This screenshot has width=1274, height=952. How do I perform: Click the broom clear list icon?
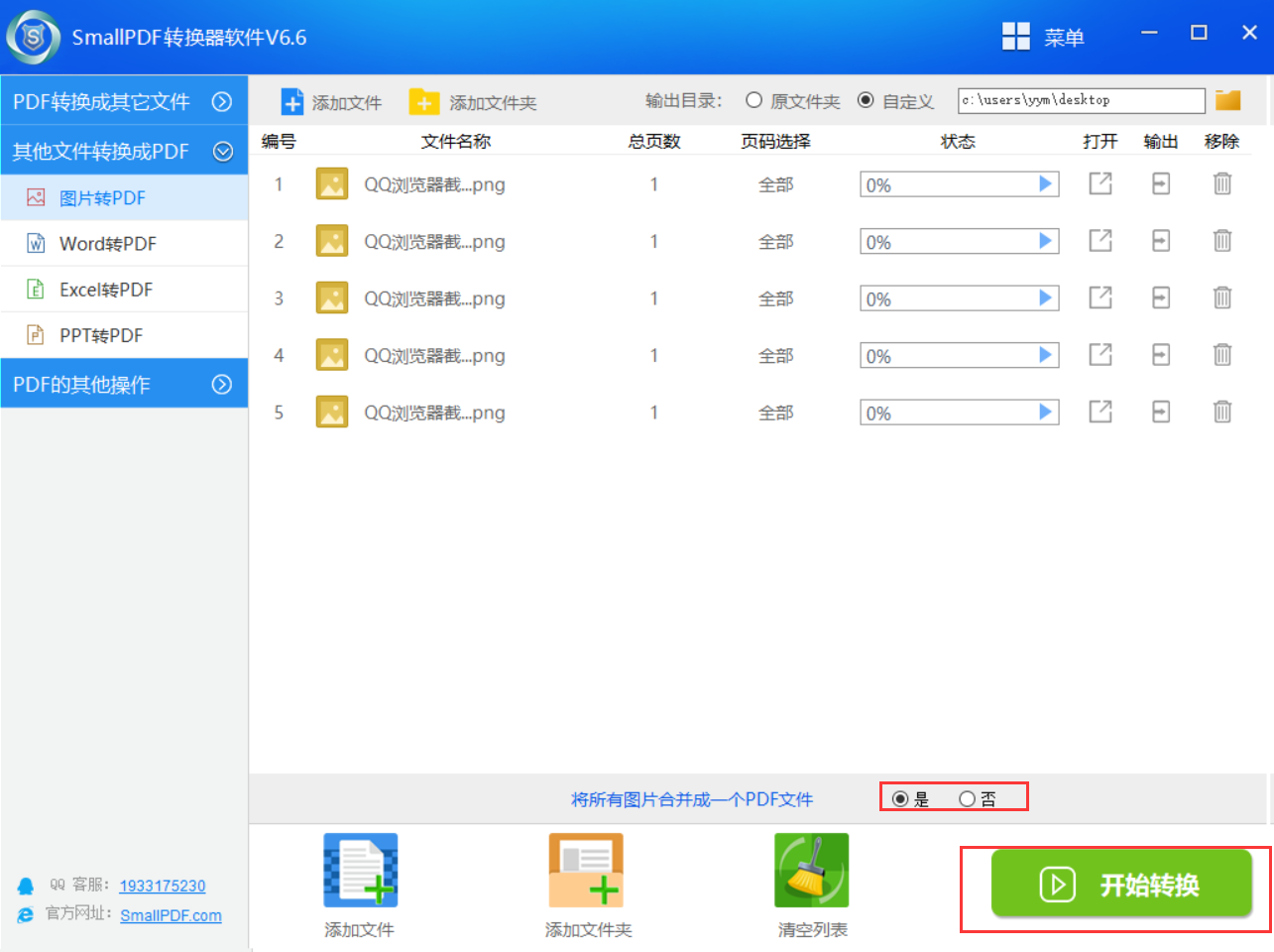[812, 871]
